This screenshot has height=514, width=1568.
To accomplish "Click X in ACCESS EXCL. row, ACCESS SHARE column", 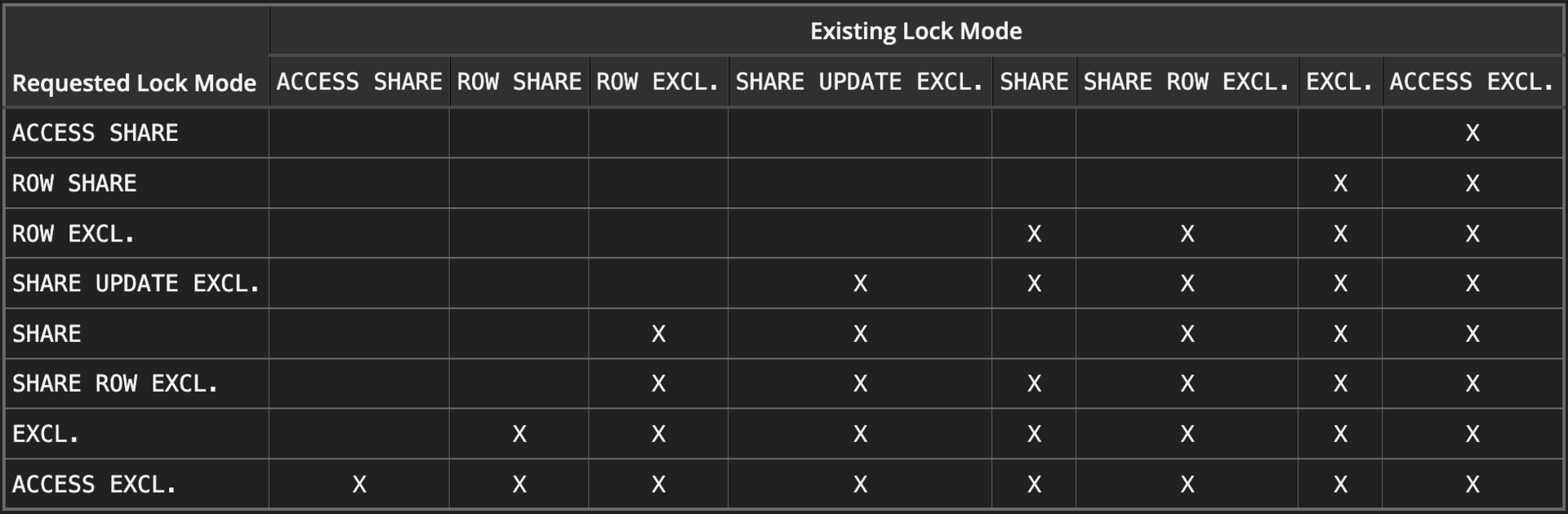I will 359,485.
